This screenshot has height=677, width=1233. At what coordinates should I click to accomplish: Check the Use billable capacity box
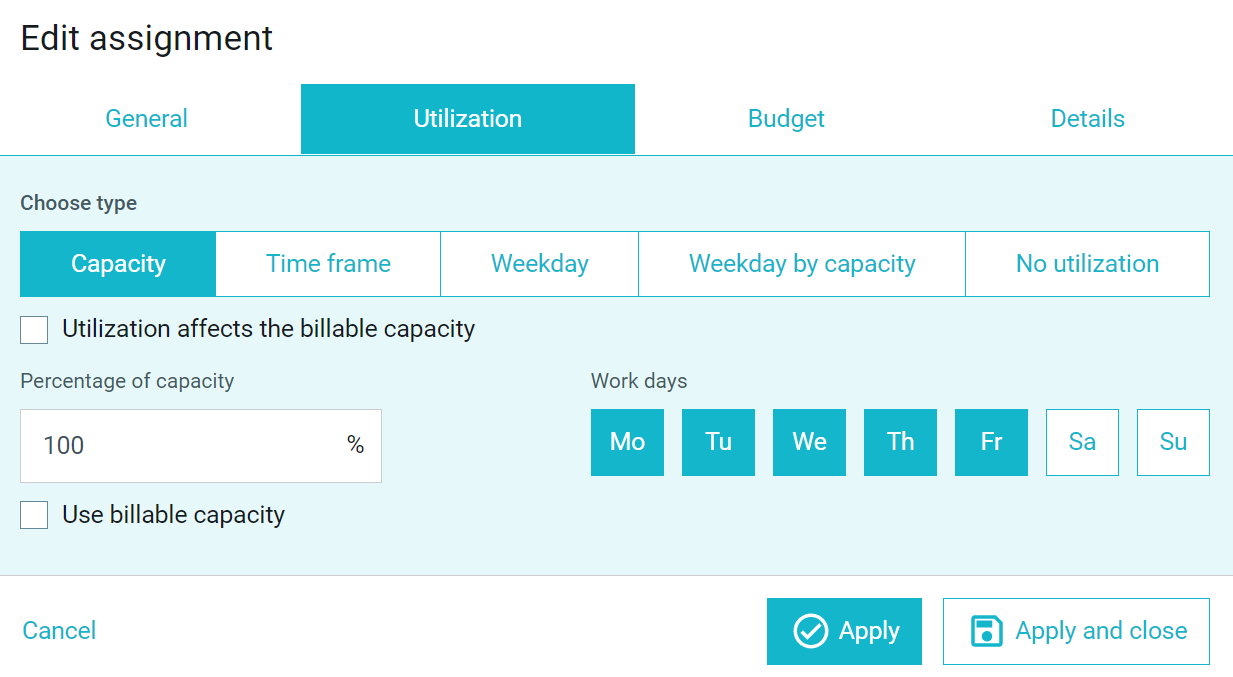34,515
